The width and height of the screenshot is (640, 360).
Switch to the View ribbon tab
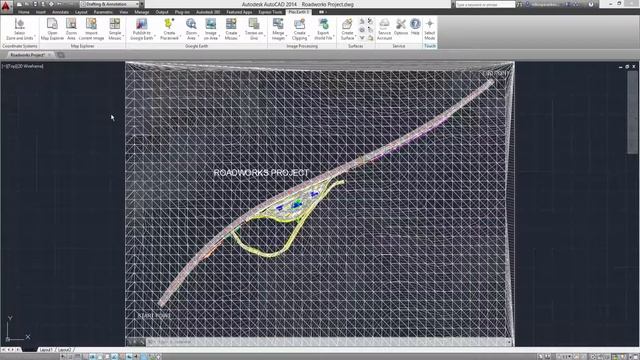coord(123,12)
